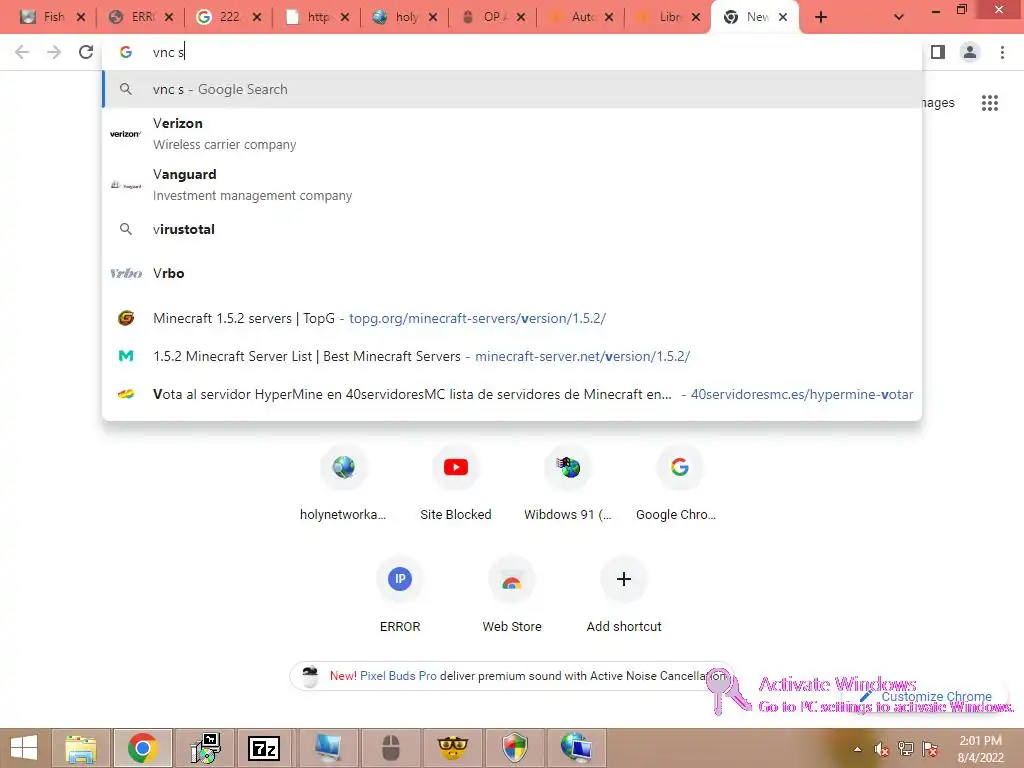This screenshot has width=1024, height=768.
Task: Open the side panel icon
Action: [x=938, y=52]
